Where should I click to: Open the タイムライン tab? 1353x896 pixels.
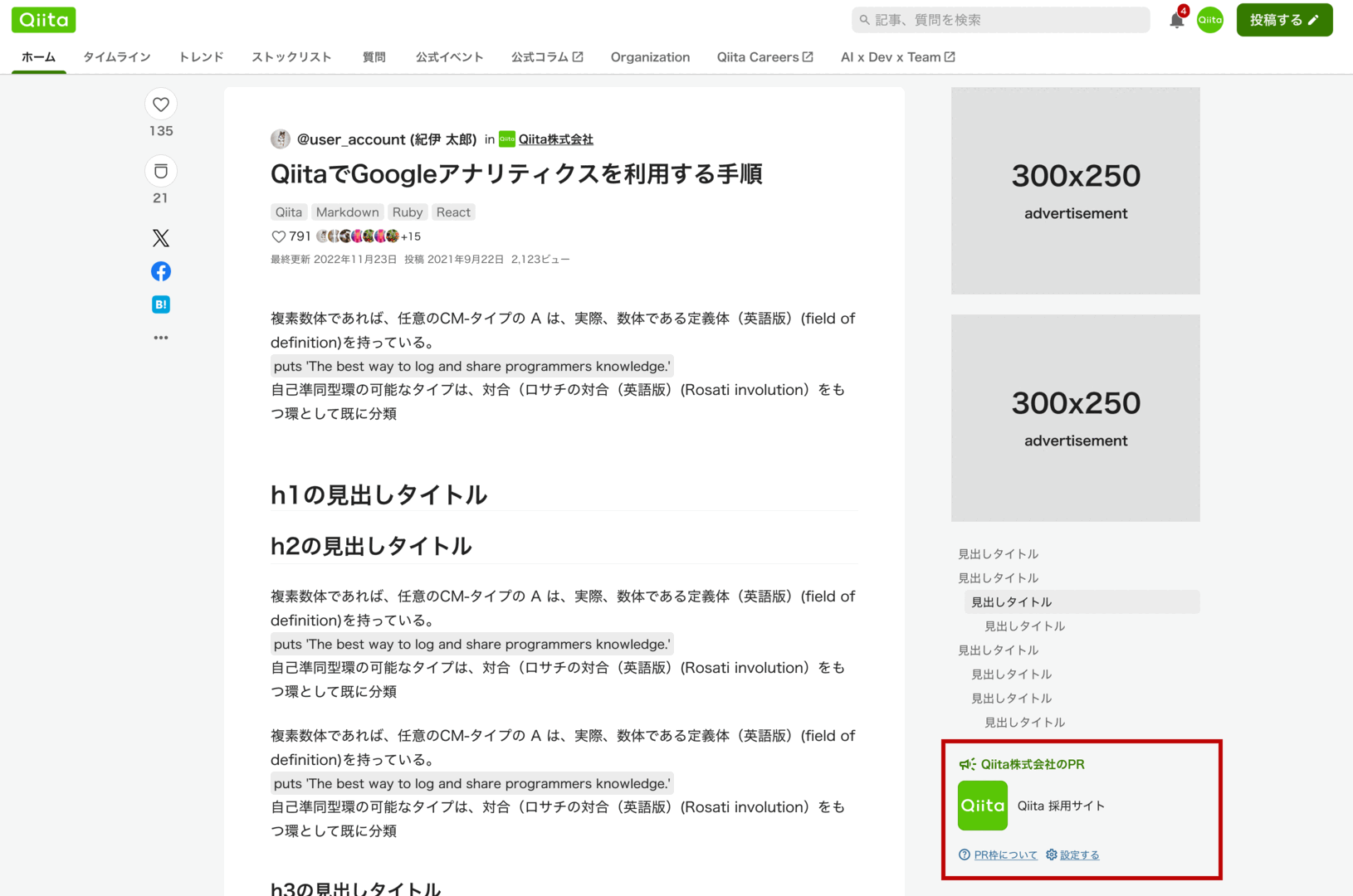tap(117, 57)
